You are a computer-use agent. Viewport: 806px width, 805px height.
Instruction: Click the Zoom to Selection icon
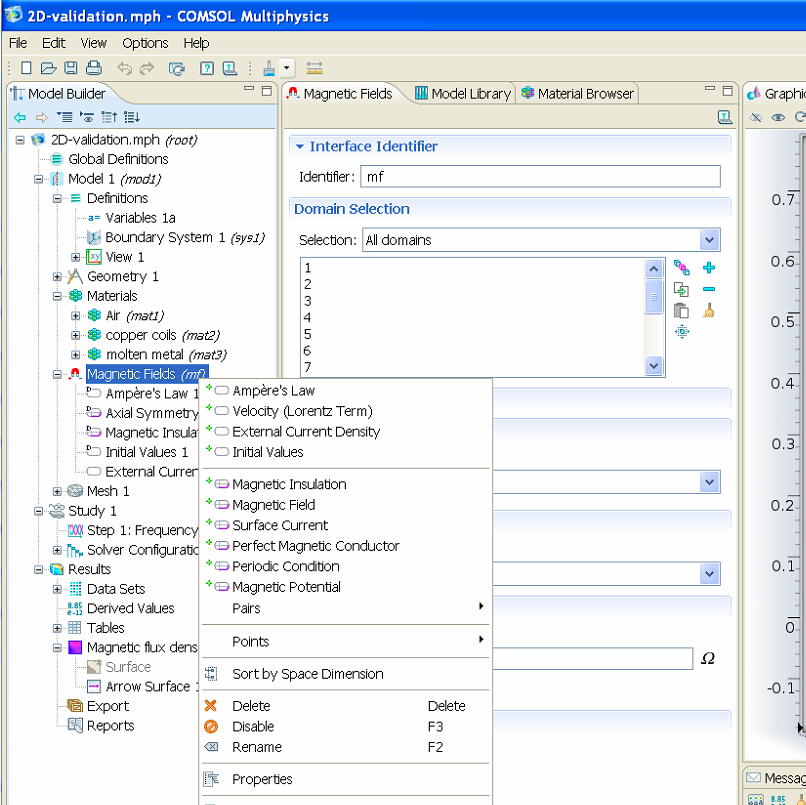682,331
